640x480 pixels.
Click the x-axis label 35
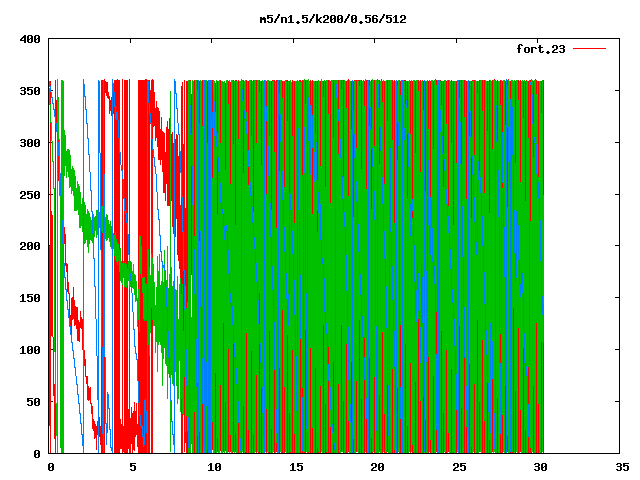click(622, 467)
